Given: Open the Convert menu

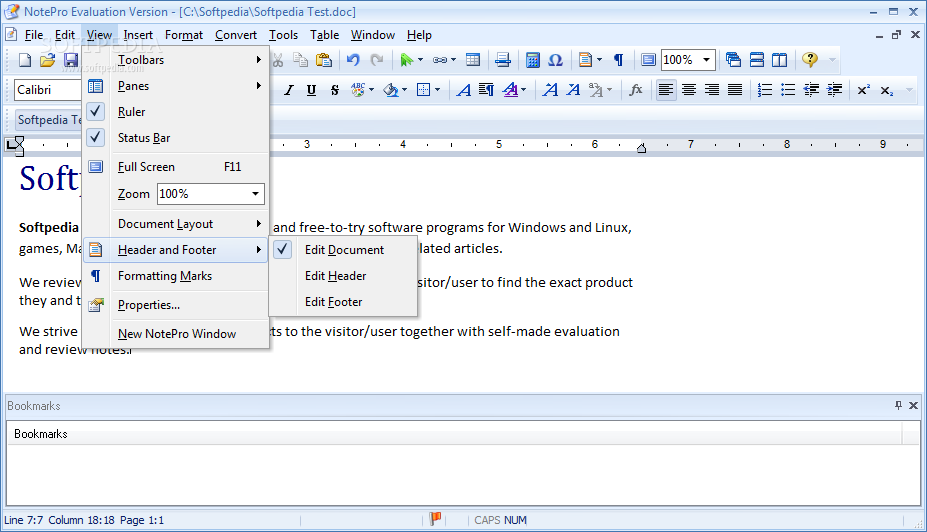Looking at the screenshot, I should pos(236,35).
